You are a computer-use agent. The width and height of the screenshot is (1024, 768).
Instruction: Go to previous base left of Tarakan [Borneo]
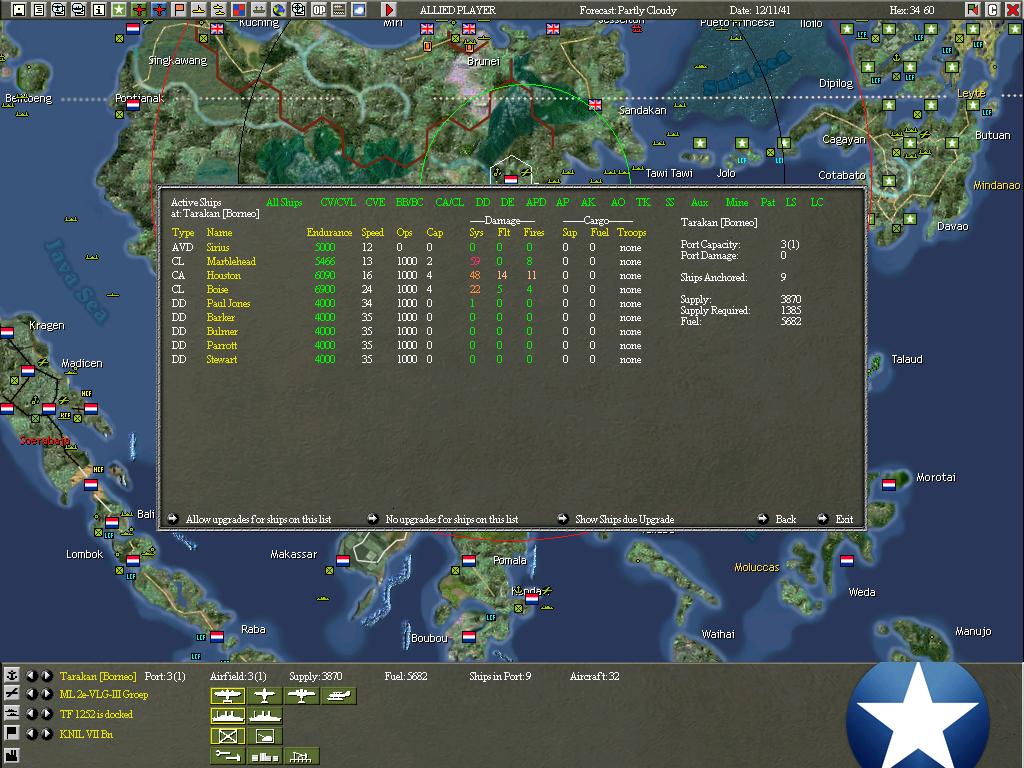[31, 676]
